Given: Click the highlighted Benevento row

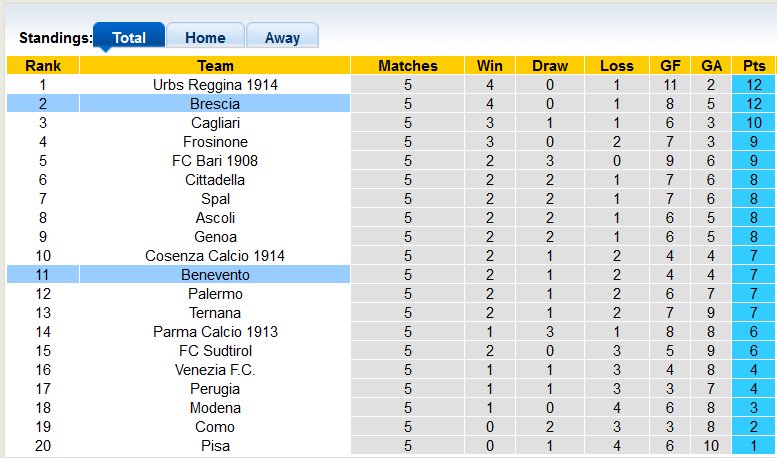Looking at the screenshot, I should [215, 275].
